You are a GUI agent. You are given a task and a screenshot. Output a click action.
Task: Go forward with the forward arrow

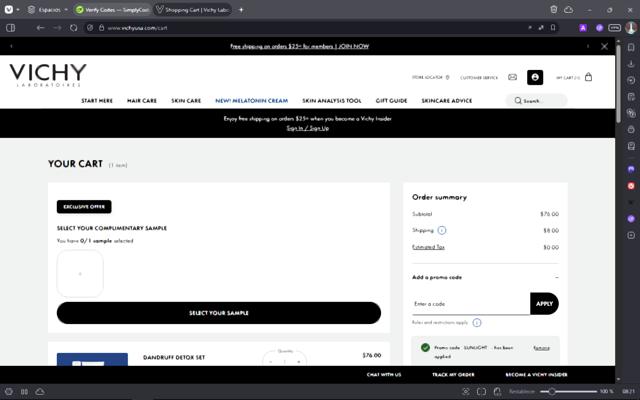(x=58, y=28)
